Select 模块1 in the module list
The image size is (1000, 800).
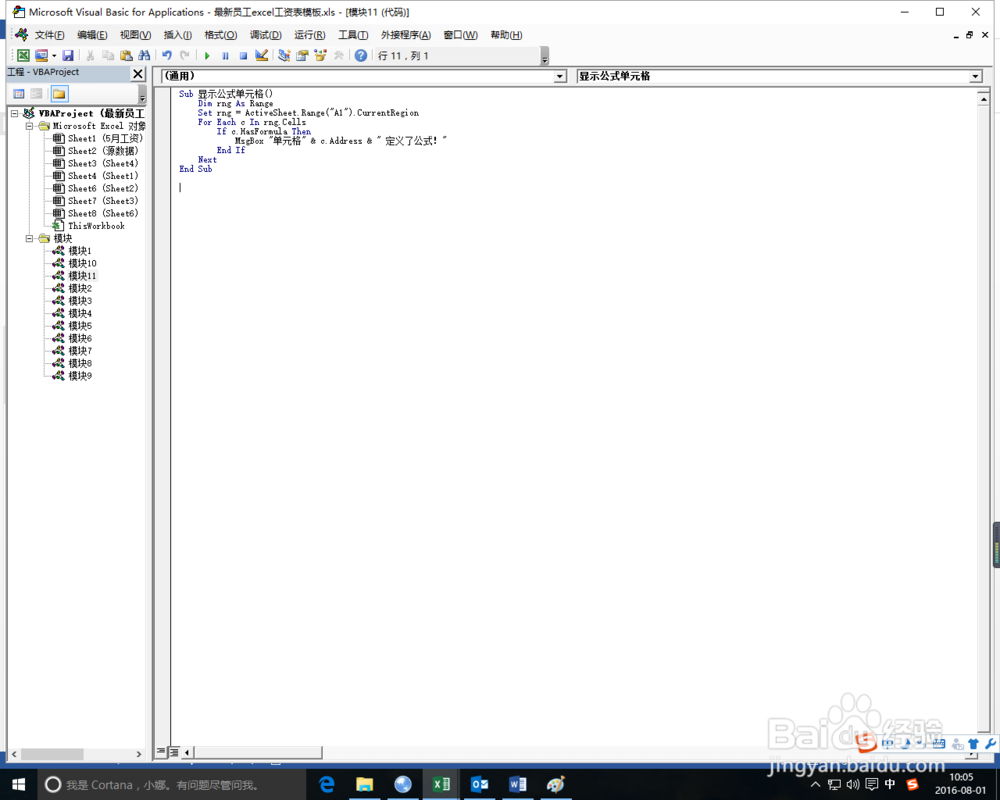pyautogui.click(x=72, y=251)
